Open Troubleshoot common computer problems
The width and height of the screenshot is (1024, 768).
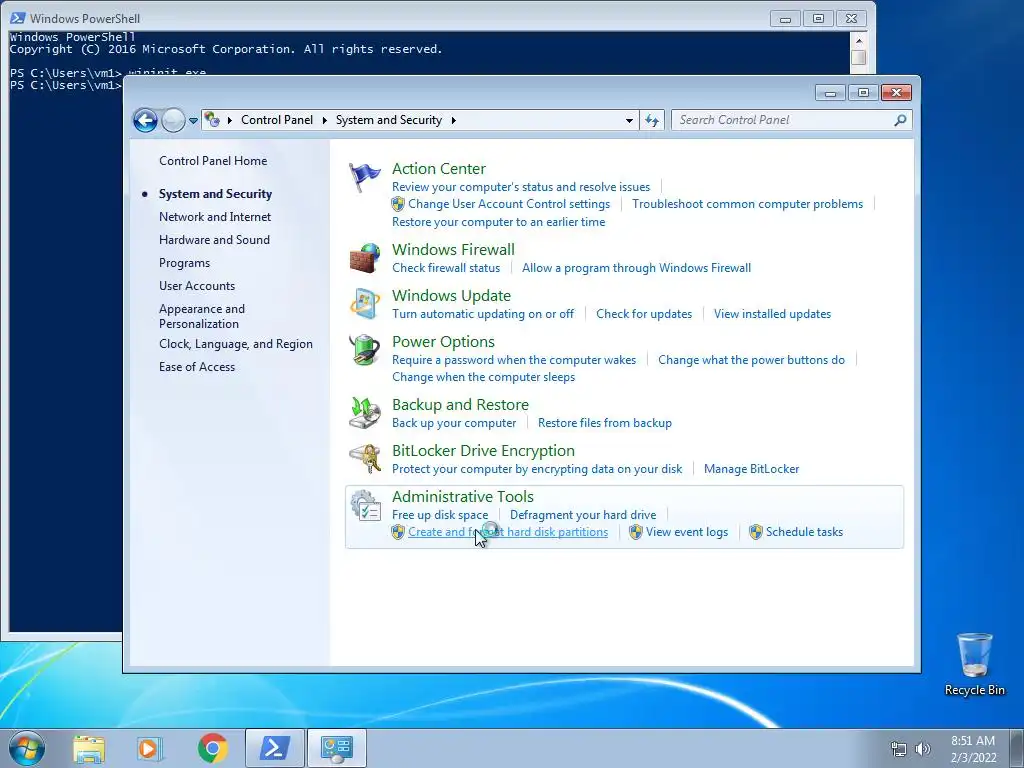click(747, 204)
